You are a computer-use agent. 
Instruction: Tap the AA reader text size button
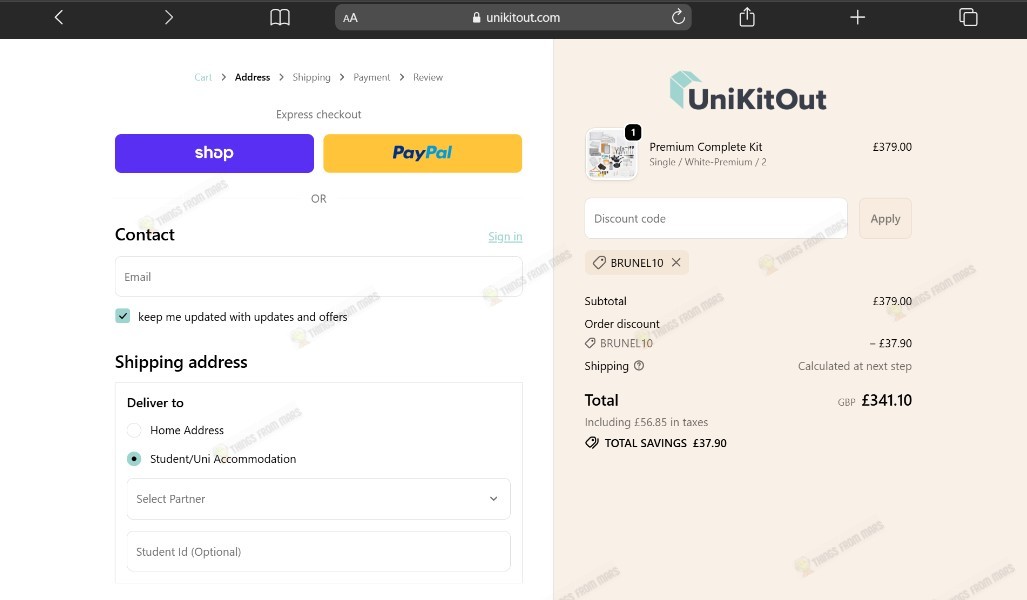tap(350, 18)
